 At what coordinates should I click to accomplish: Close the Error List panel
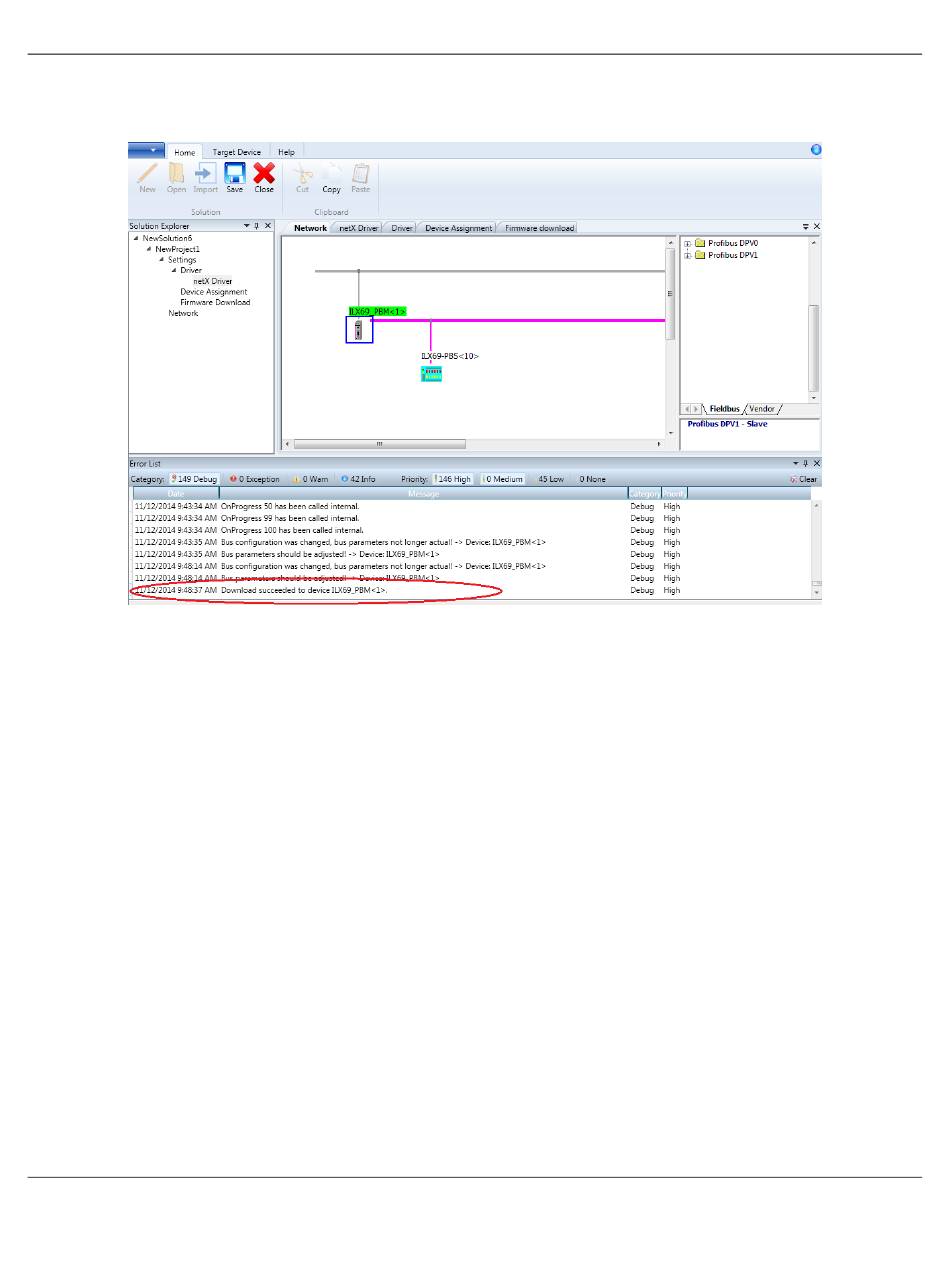pyautogui.click(x=816, y=464)
